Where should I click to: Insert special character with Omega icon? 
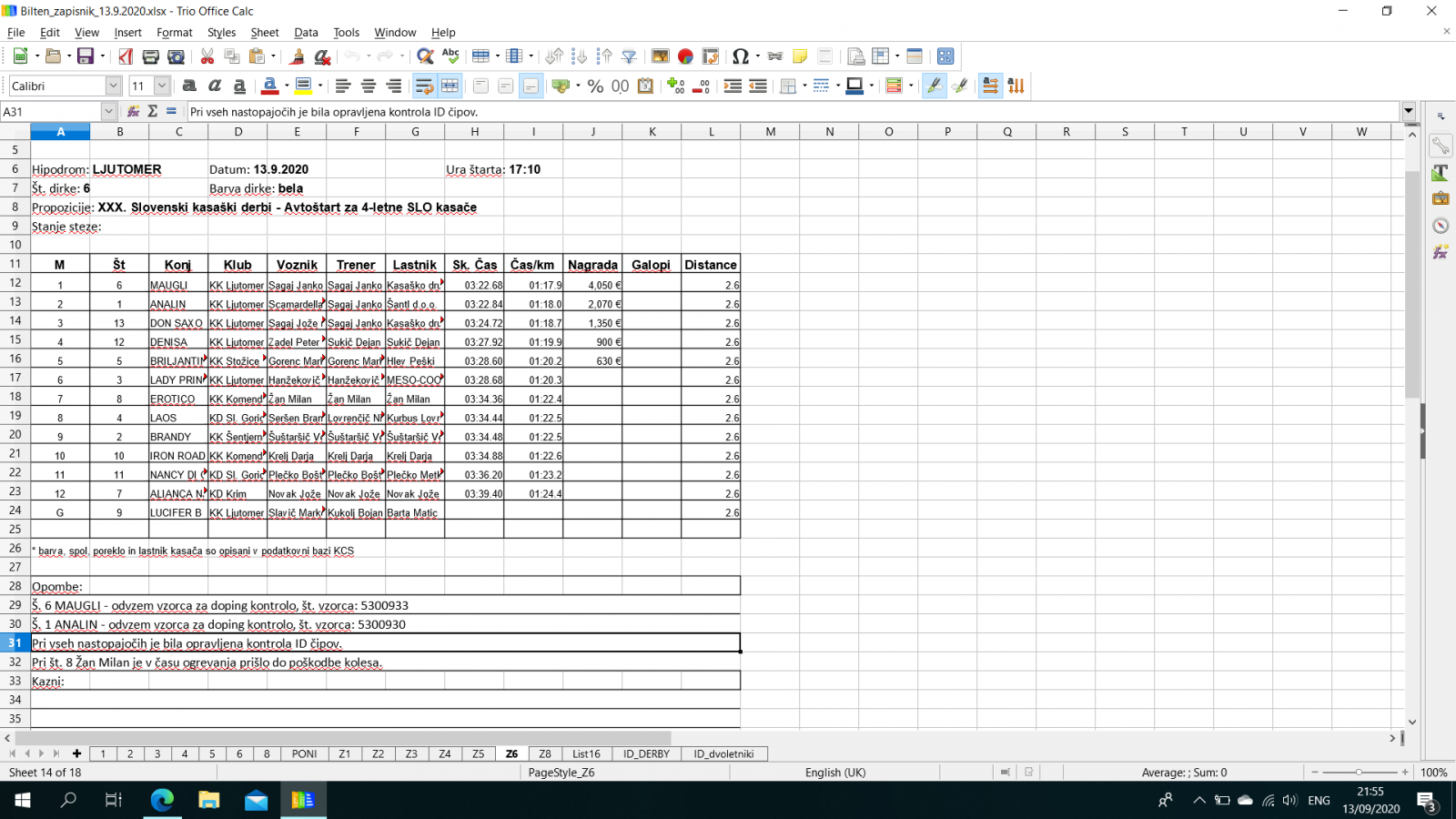741,56
